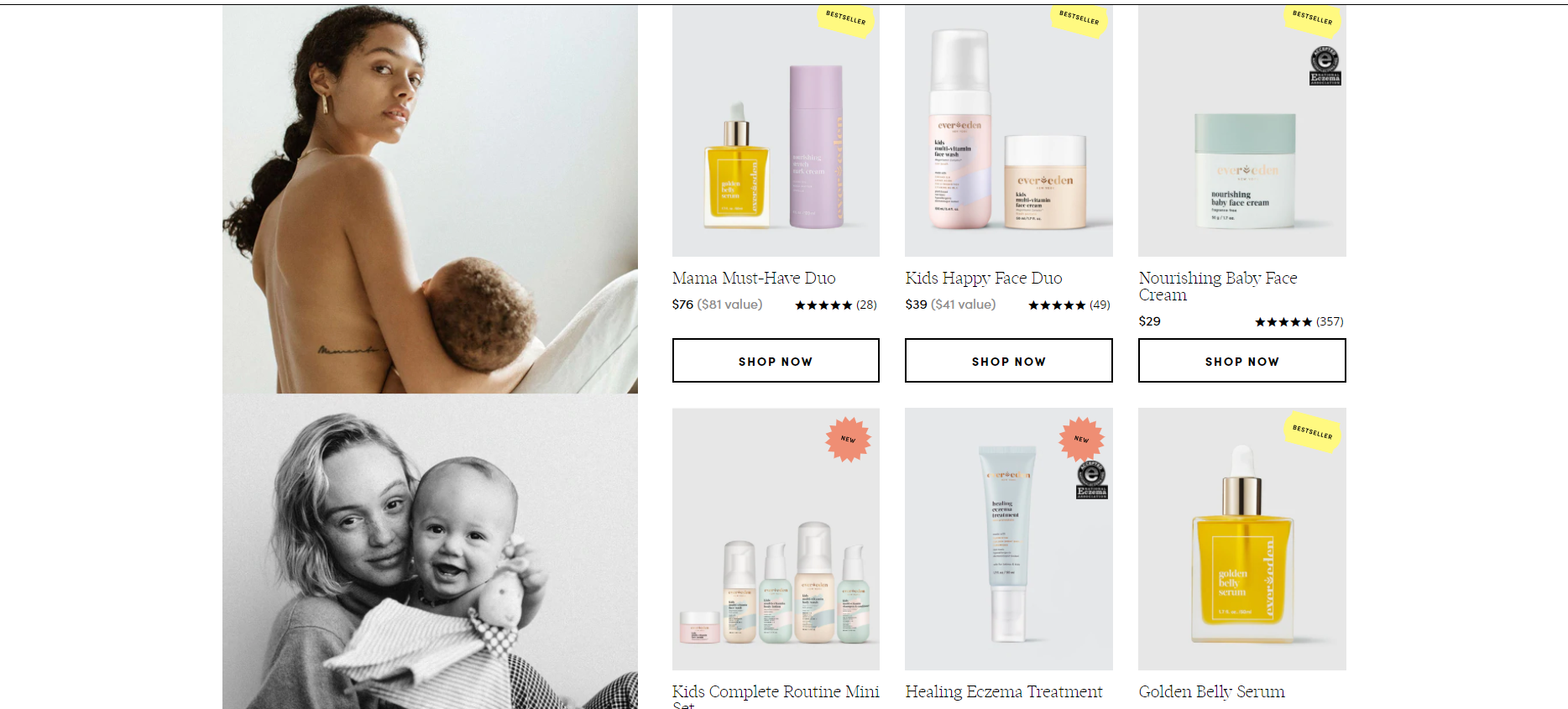Click the Bestseller badge on Nourishing Baby Face Cream

(x=1313, y=18)
